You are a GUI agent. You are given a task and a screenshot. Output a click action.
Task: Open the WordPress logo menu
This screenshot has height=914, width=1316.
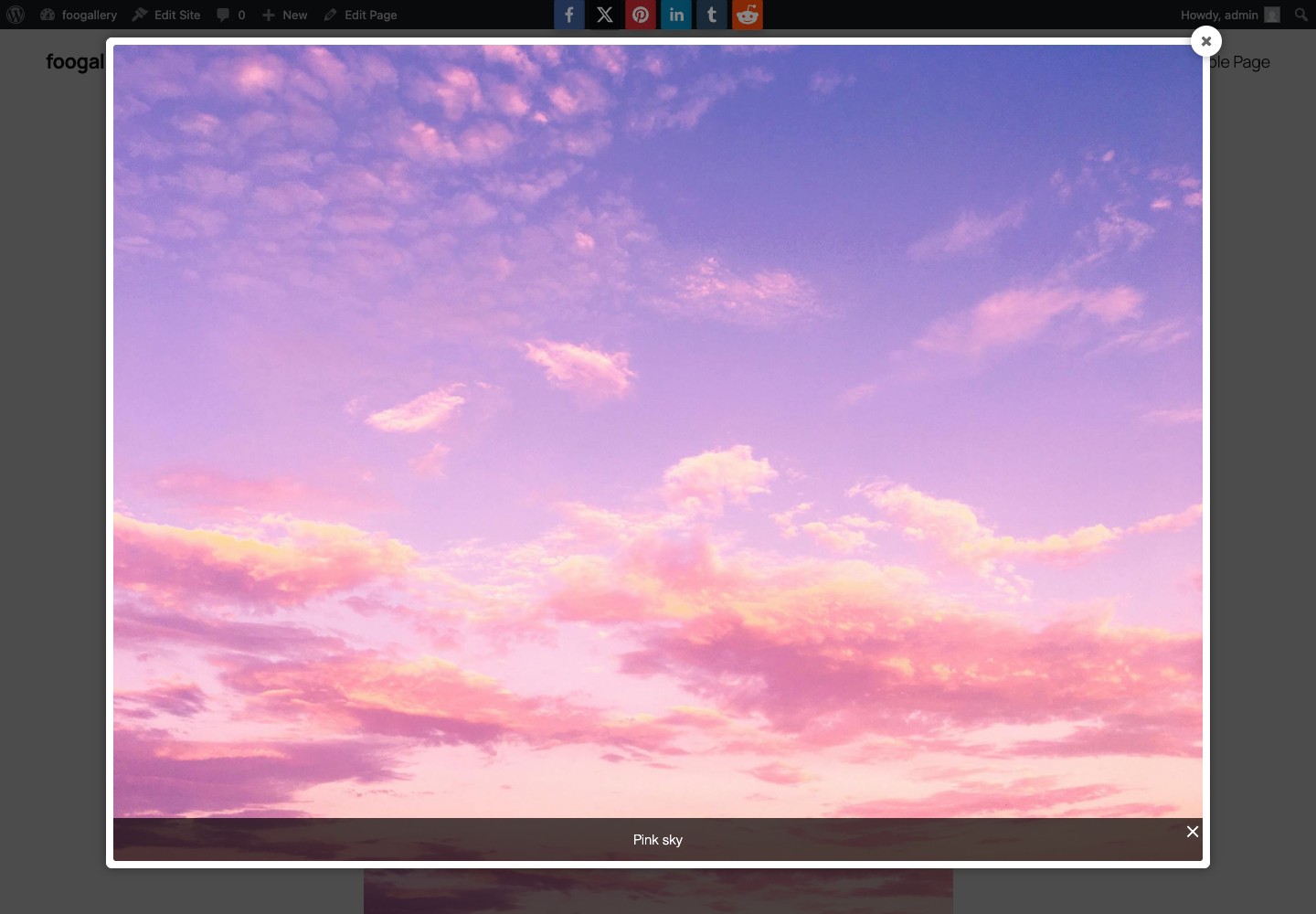click(16, 15)
